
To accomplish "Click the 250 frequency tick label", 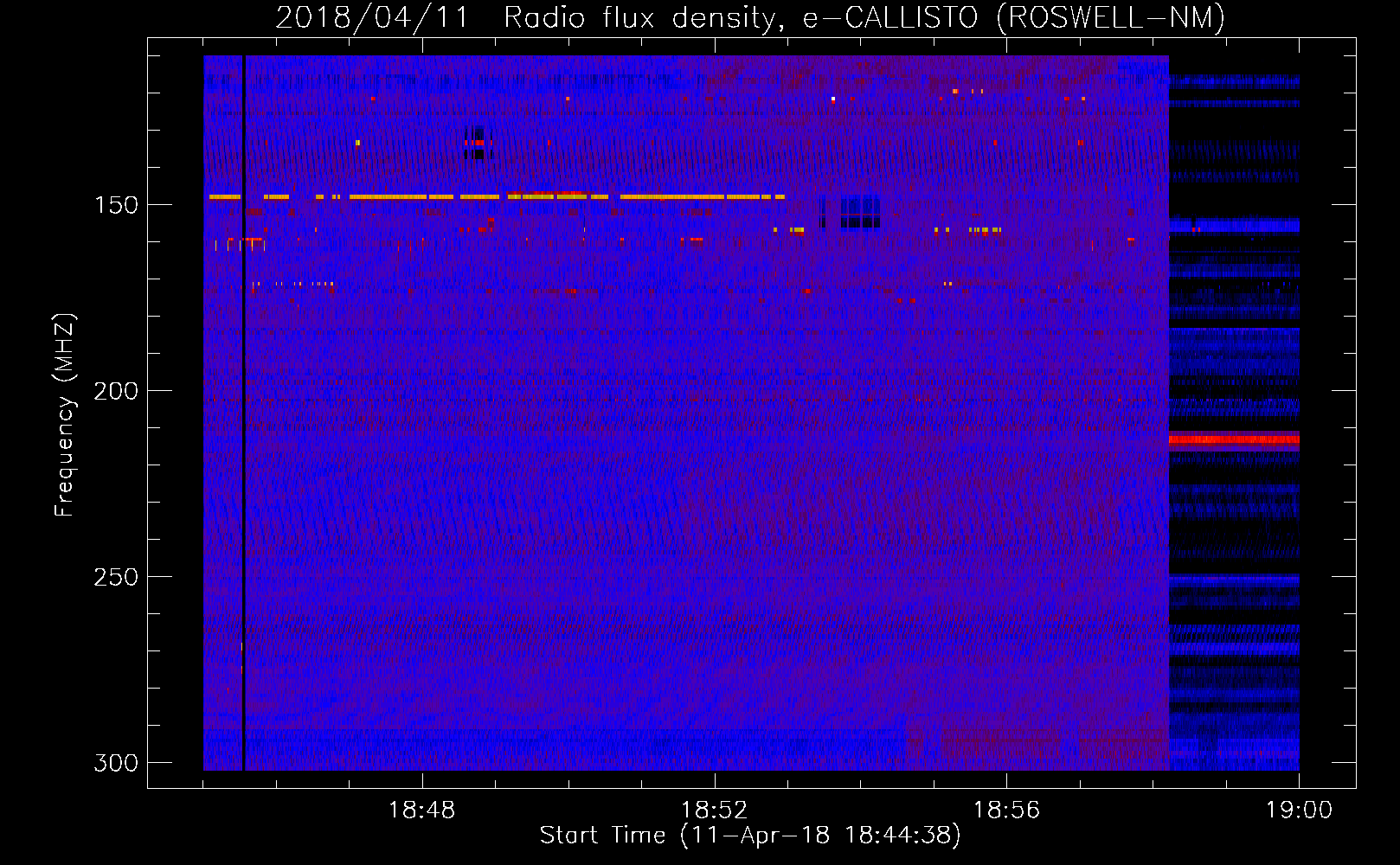I will pos(116,577).
